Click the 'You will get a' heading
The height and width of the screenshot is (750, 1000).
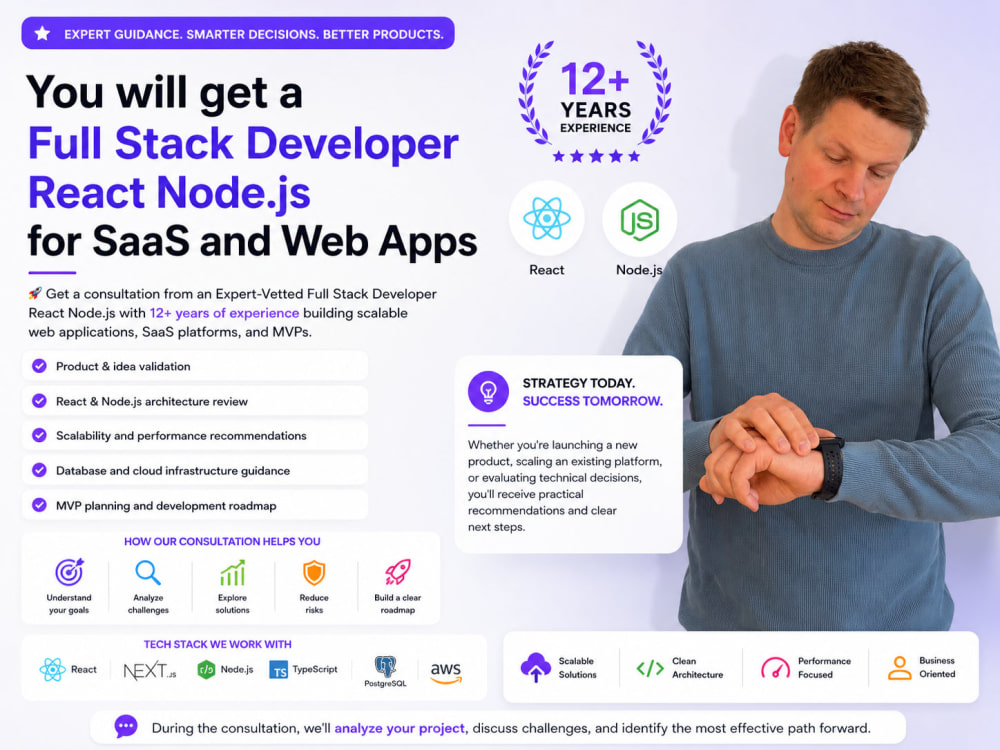click(164, 93)
